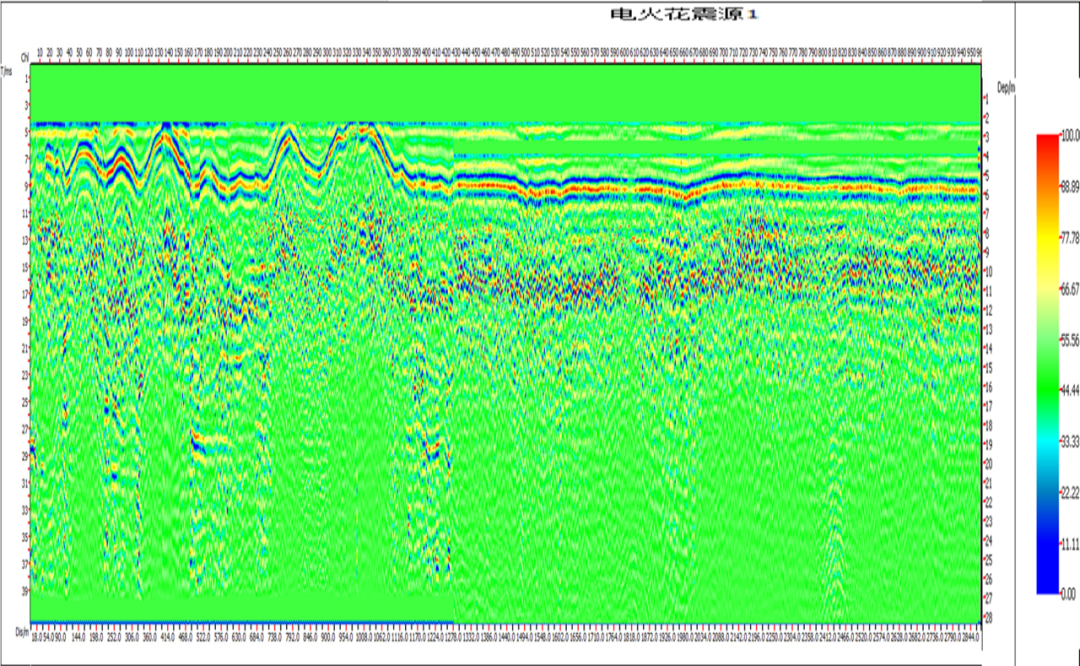This screenshot has height=666, width=1080.
Task: Click the 77.78 color scale label
Action: pyautogui.click(x=1070, y=238)
